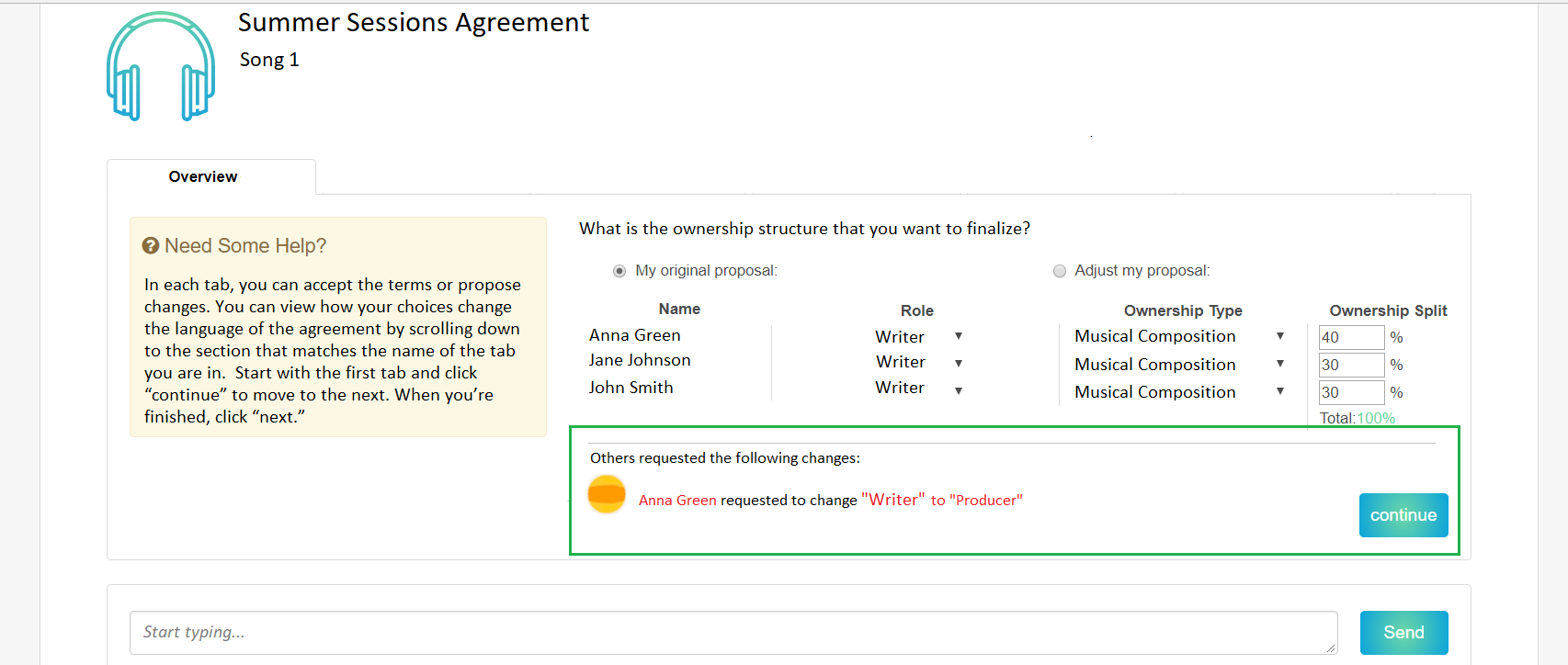Viewport: 1568px width, 665px height.
Task: Click the message box resize handle
Action: point(1330,648)
